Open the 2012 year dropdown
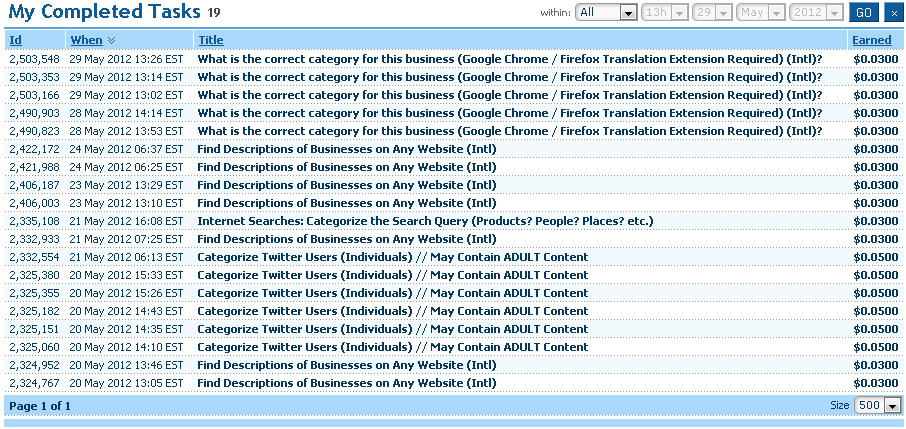906x429 pixels. [816, 12]
